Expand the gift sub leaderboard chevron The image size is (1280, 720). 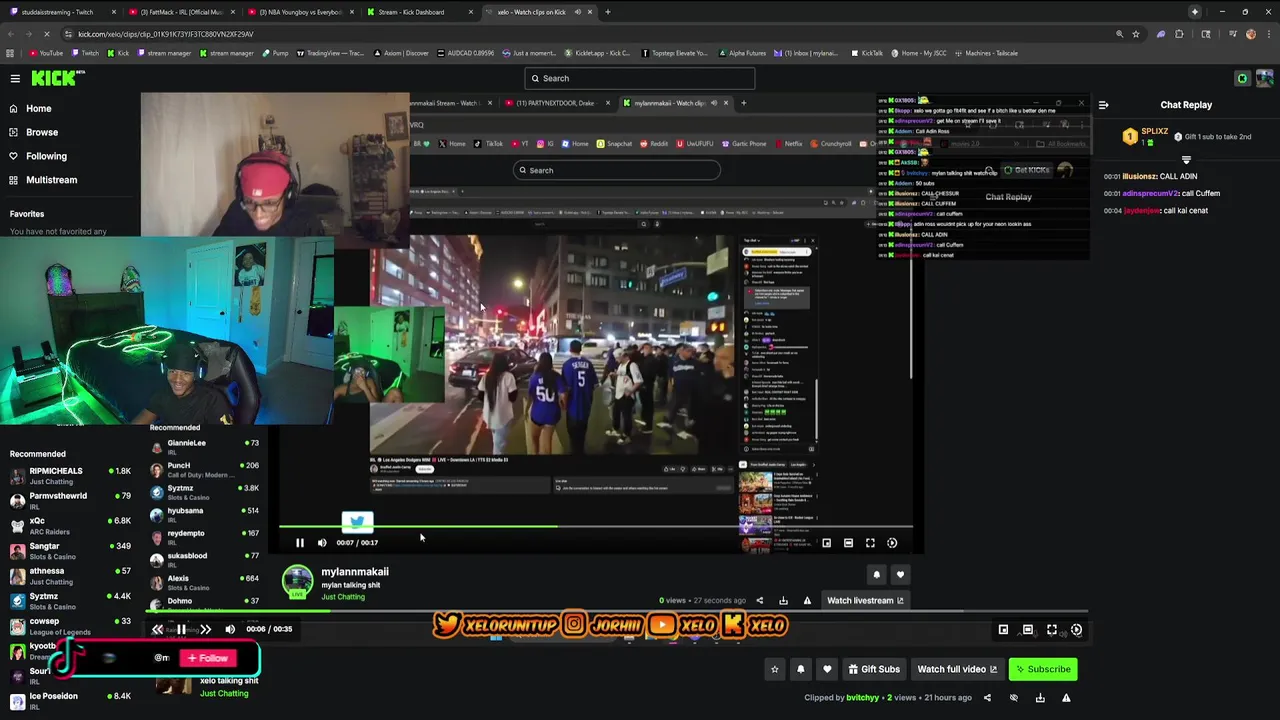[x=1186, y=160]
